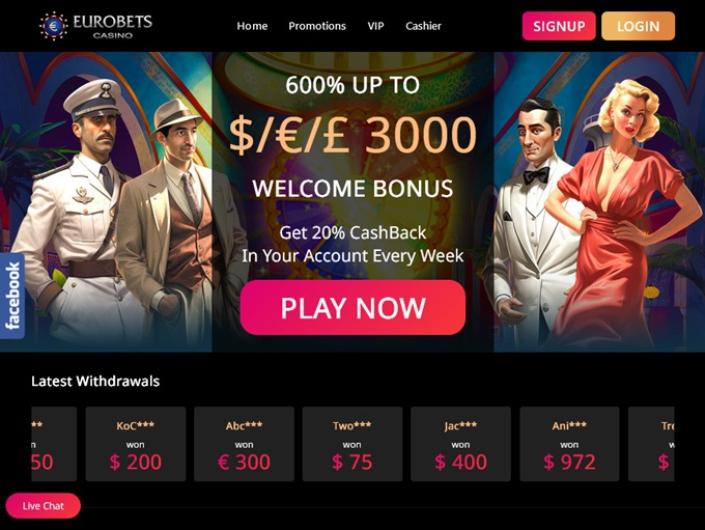This screenshot has height=530, width=705.
Task: Go to the Promotions page
Action: [317, 26]
